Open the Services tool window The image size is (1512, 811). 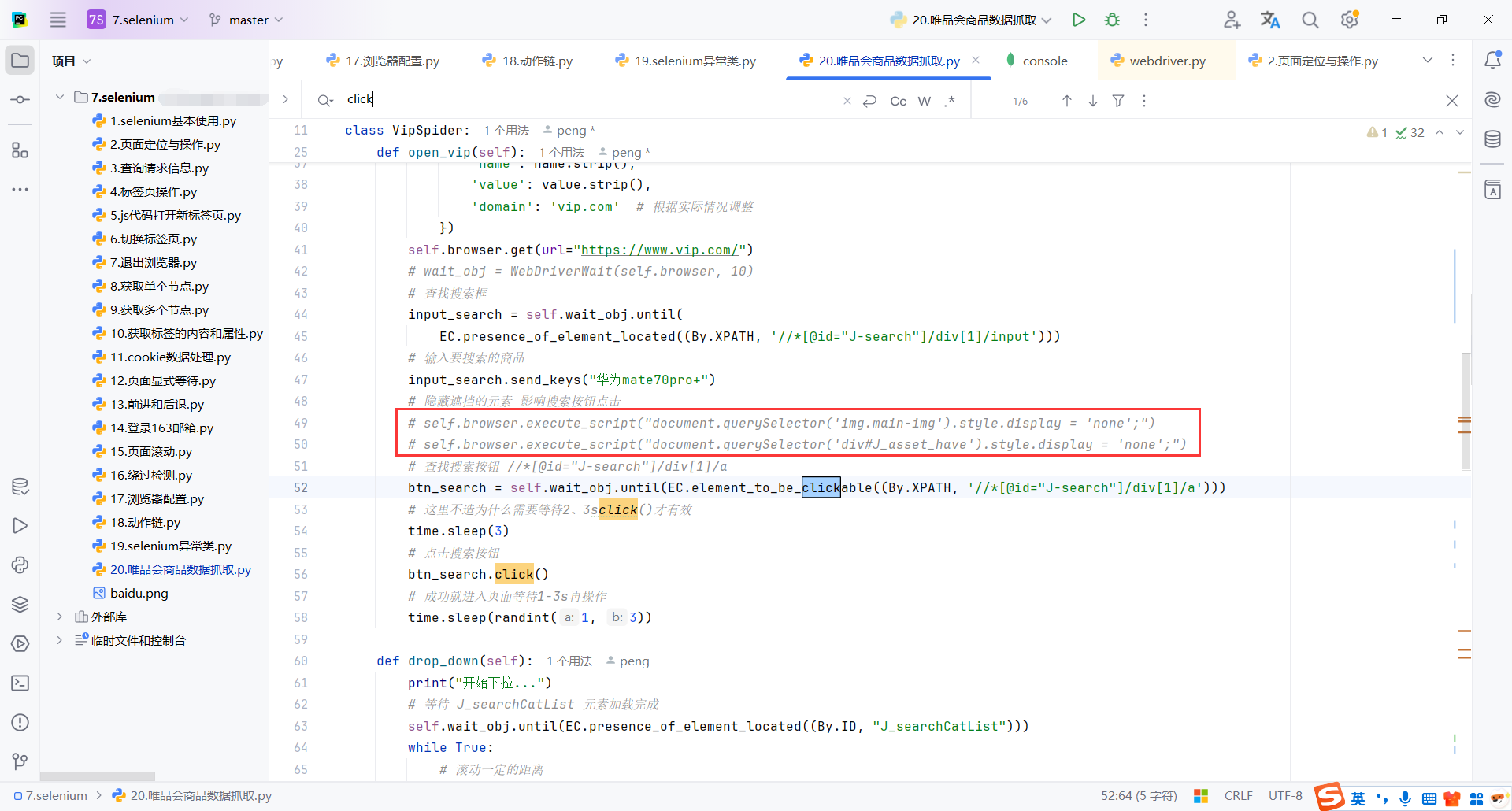pyautogui.click(x=20, y=644)
